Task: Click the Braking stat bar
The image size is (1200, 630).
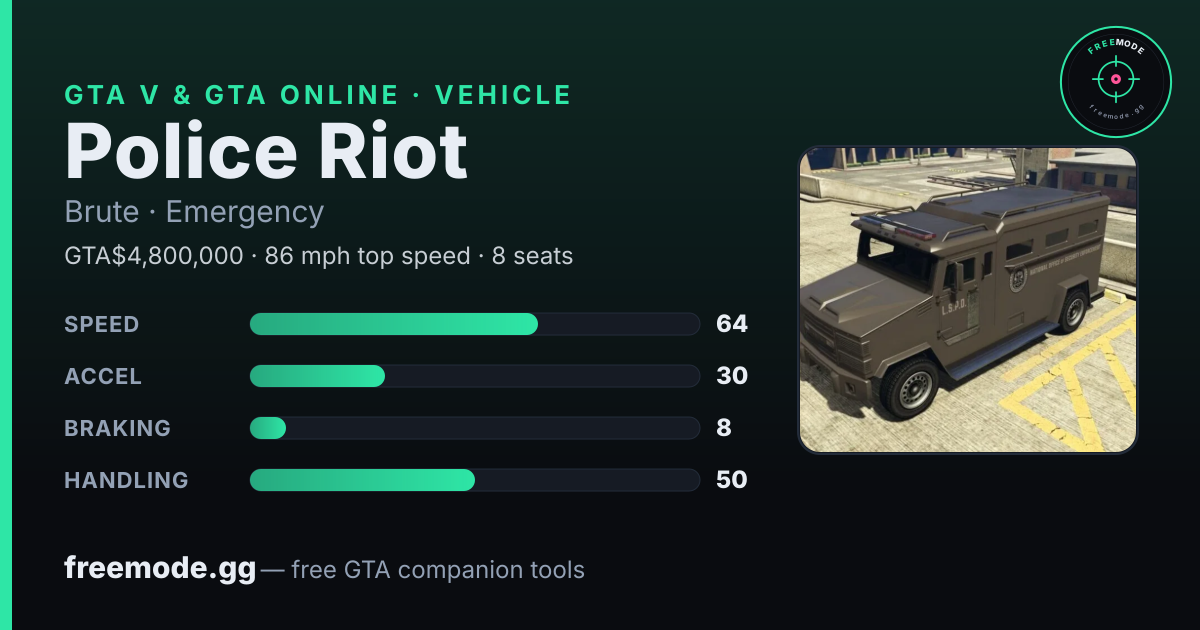Action: tap(474, 428)
